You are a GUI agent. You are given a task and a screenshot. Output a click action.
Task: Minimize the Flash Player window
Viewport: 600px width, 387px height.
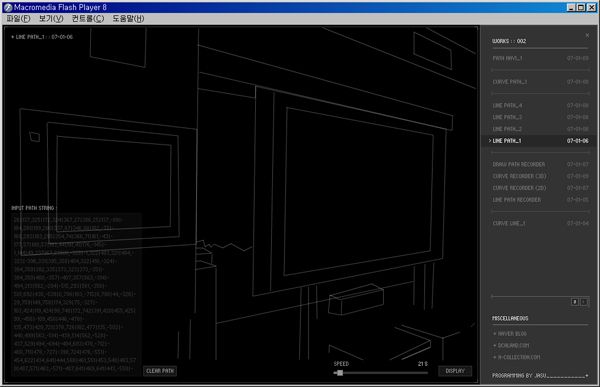tap(571, 7)
